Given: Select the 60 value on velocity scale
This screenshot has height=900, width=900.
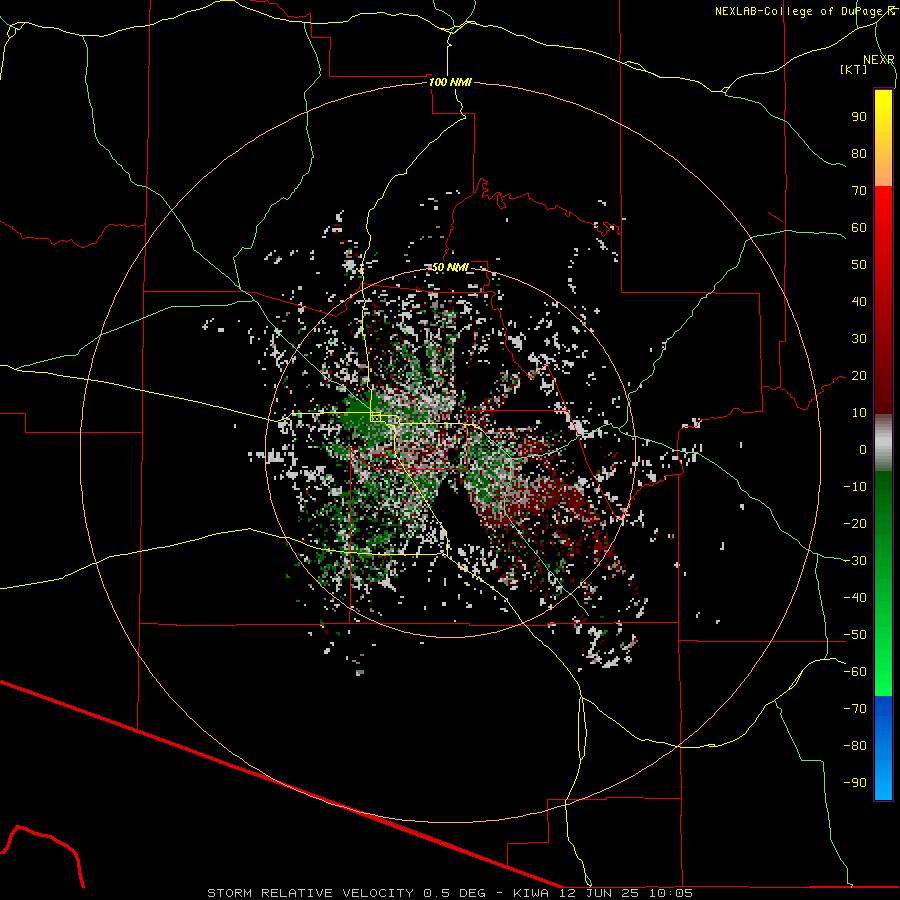Looking at the screenshot, I should pos(859,227).
